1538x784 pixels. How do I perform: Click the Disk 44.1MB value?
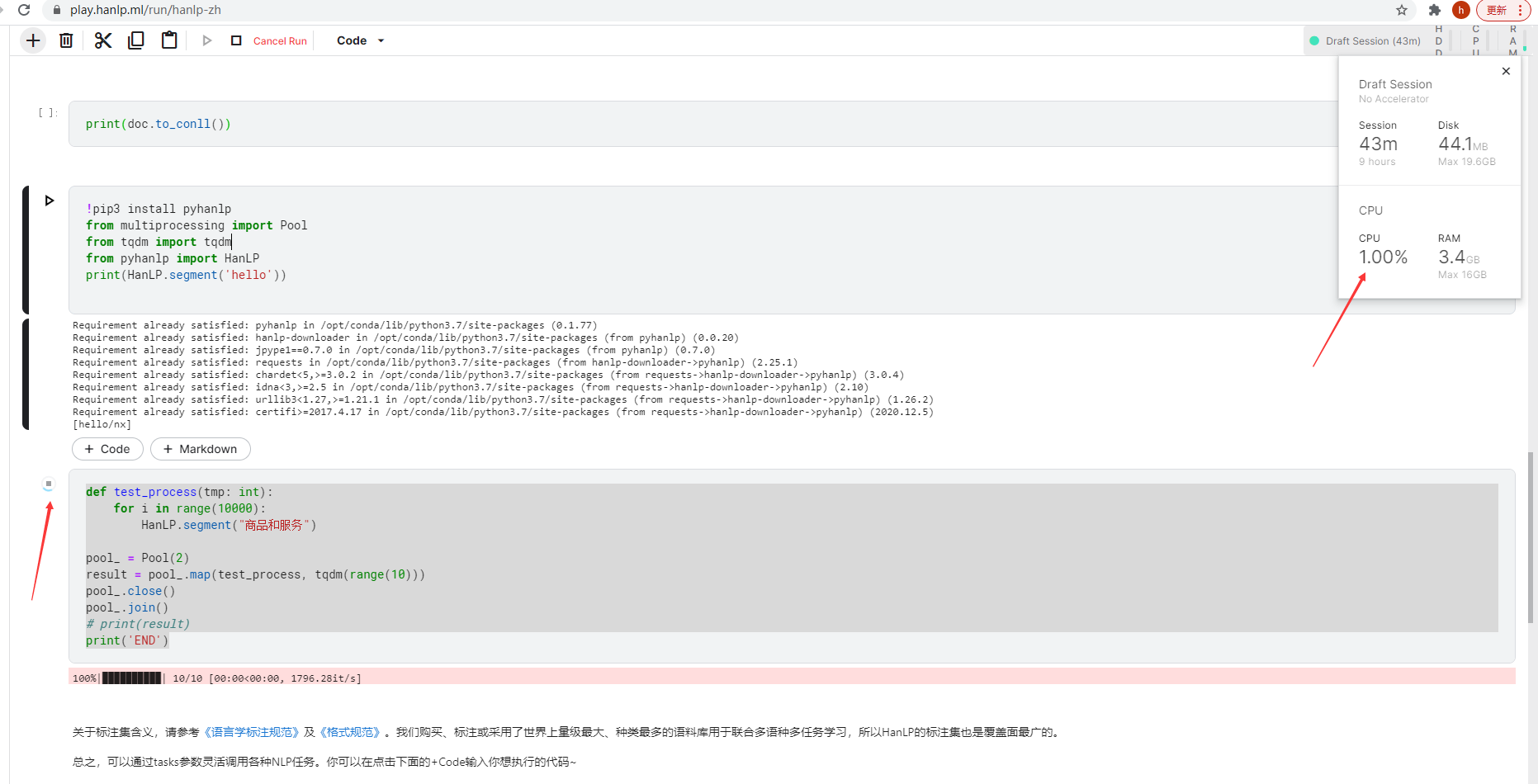tap(1463, 144)
